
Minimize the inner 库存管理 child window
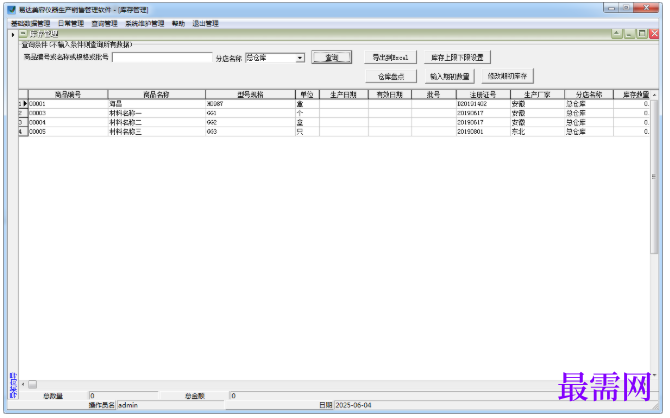(x=629, y=33)
